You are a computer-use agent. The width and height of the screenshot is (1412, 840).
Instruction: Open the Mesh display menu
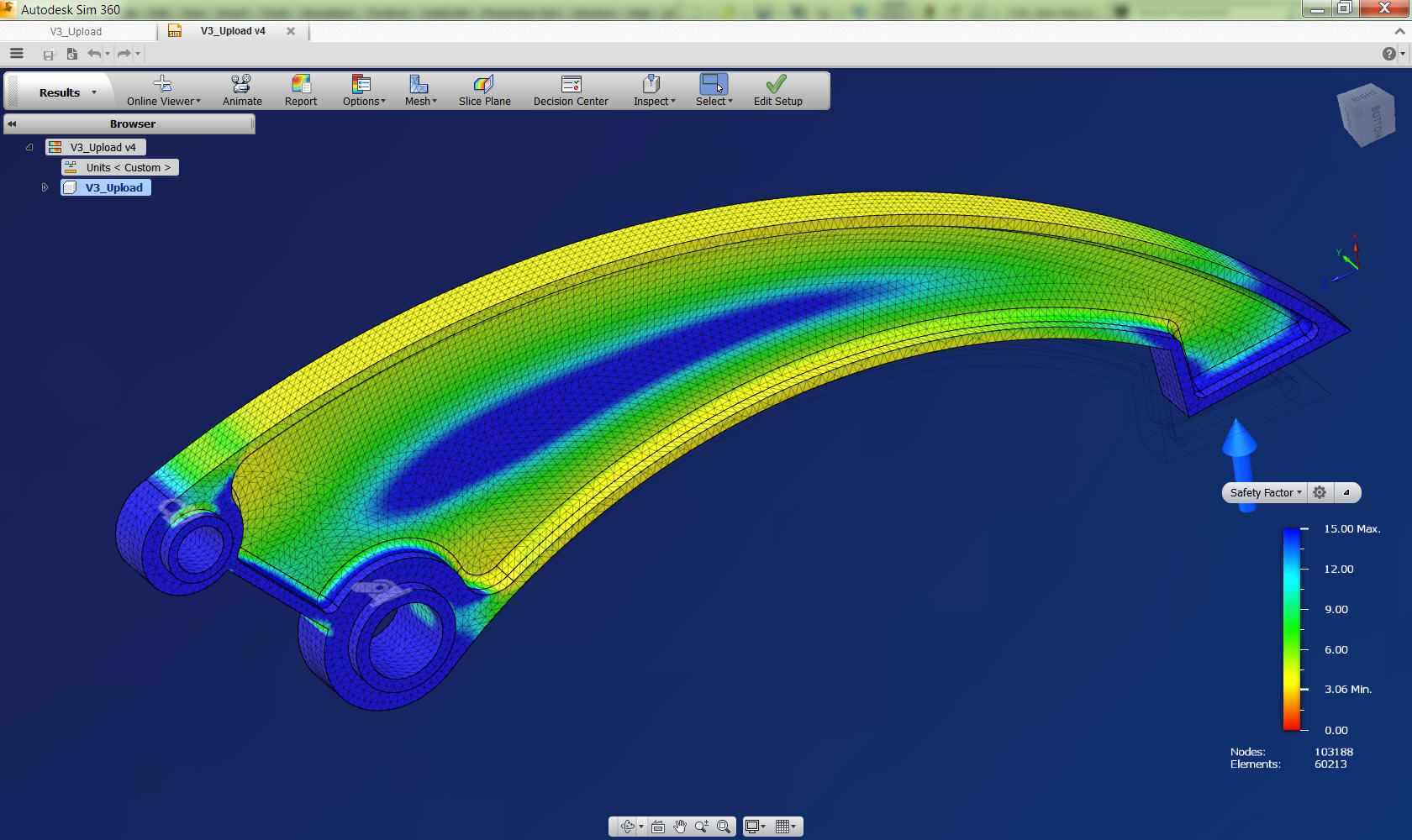(420, 91)
